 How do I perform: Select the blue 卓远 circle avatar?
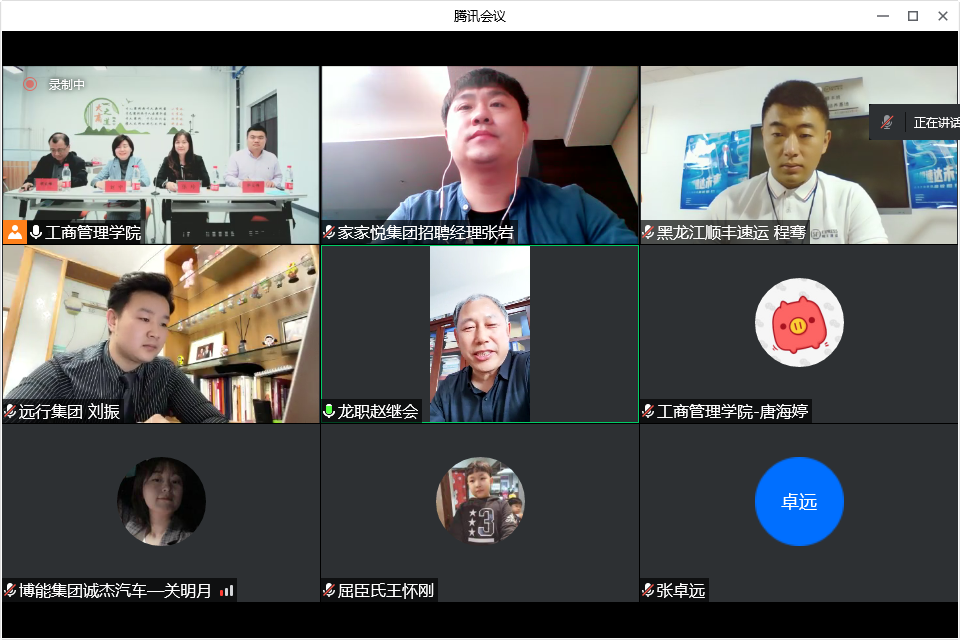click(x=799, y=501)
